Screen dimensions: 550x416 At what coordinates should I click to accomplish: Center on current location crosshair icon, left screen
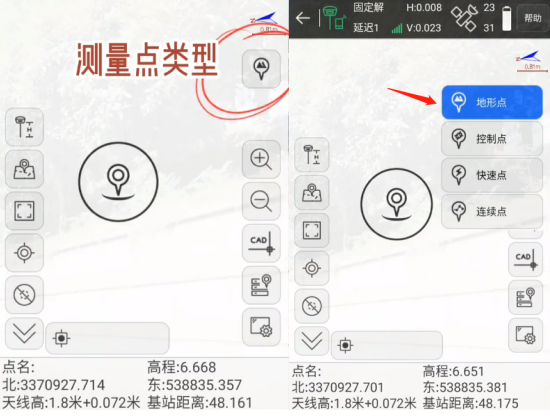pyautogui.click(x=24, y=253)
